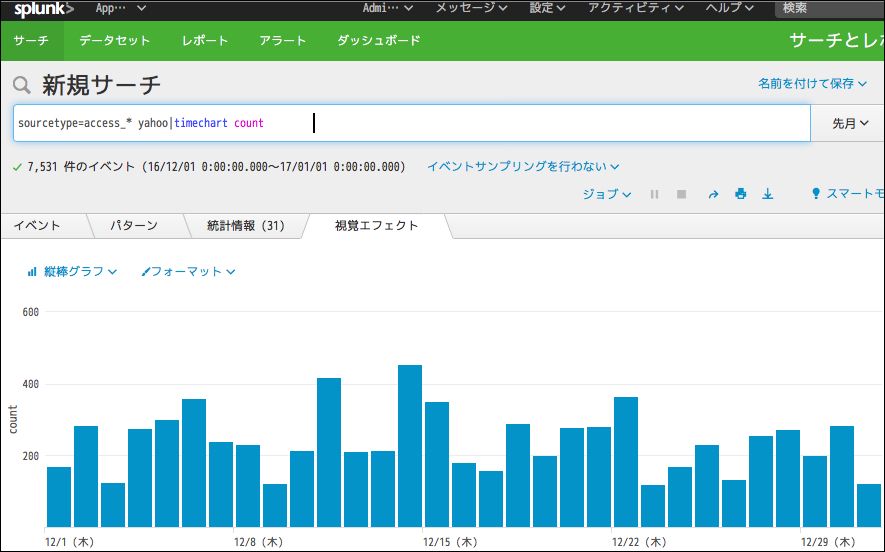Click the magnifier icon beside 新規サーチ

click(x=22, y=86)
